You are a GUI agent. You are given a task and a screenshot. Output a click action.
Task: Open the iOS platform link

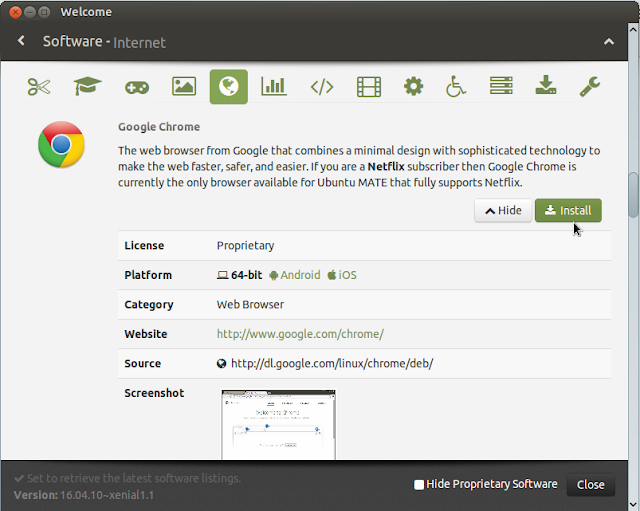tap(342, 275)
